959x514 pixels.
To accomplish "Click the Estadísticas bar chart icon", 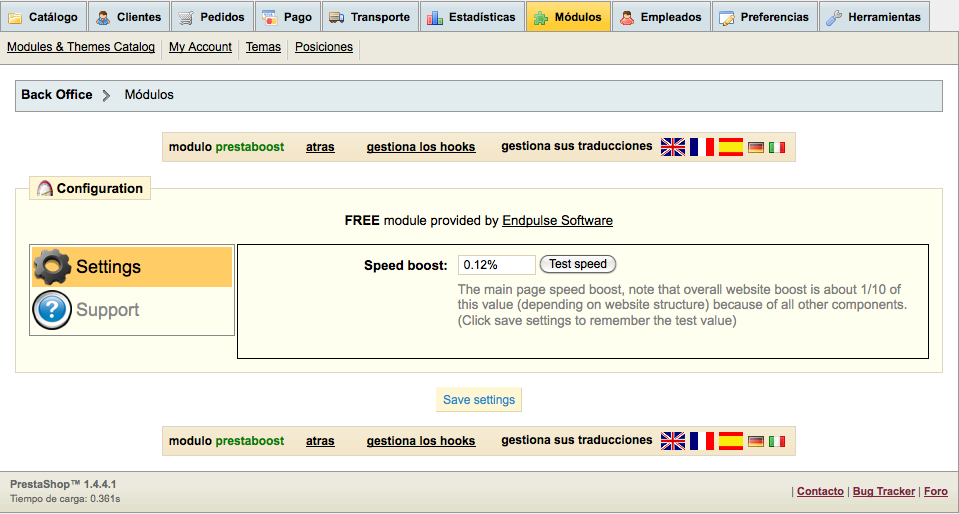I will point(435,18).
